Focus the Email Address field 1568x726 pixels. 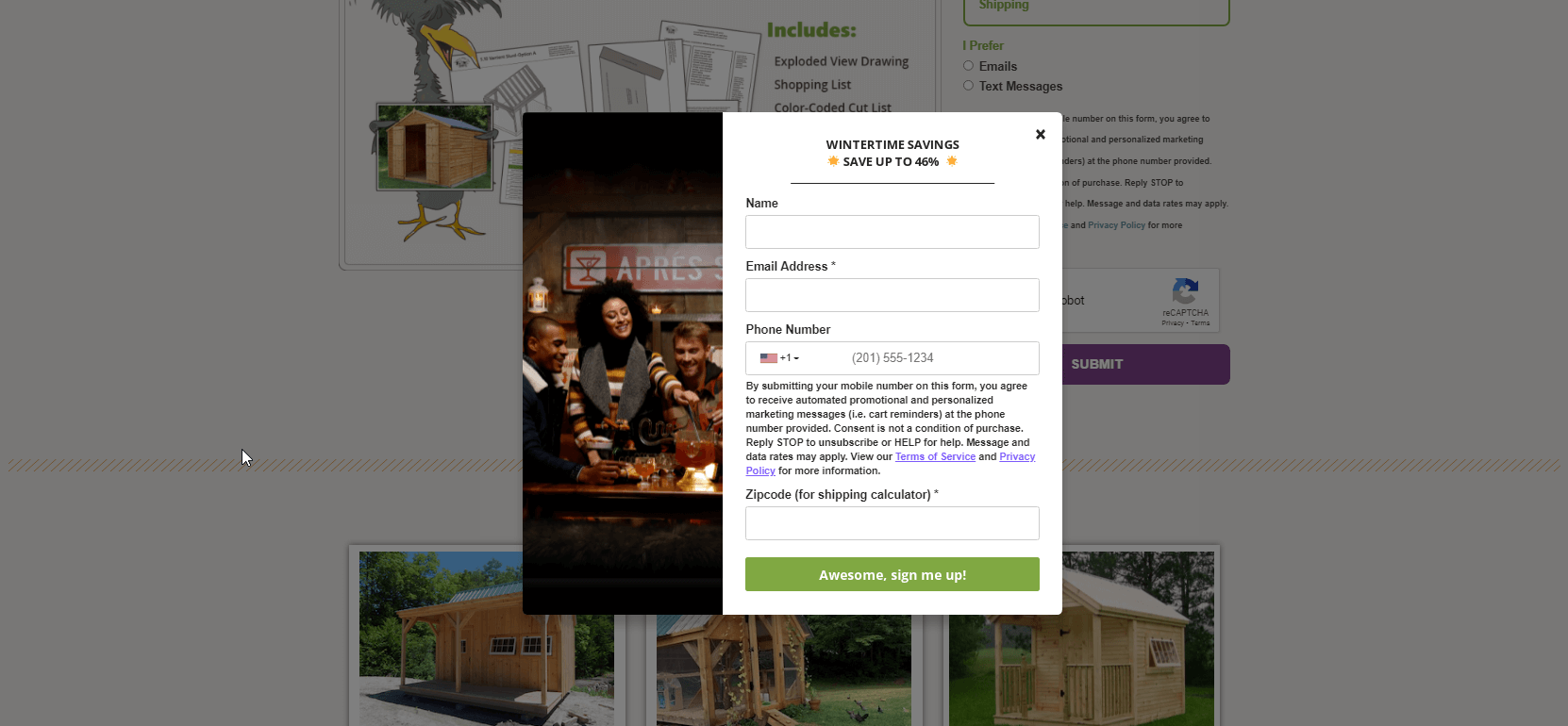(x=892, y=295)
